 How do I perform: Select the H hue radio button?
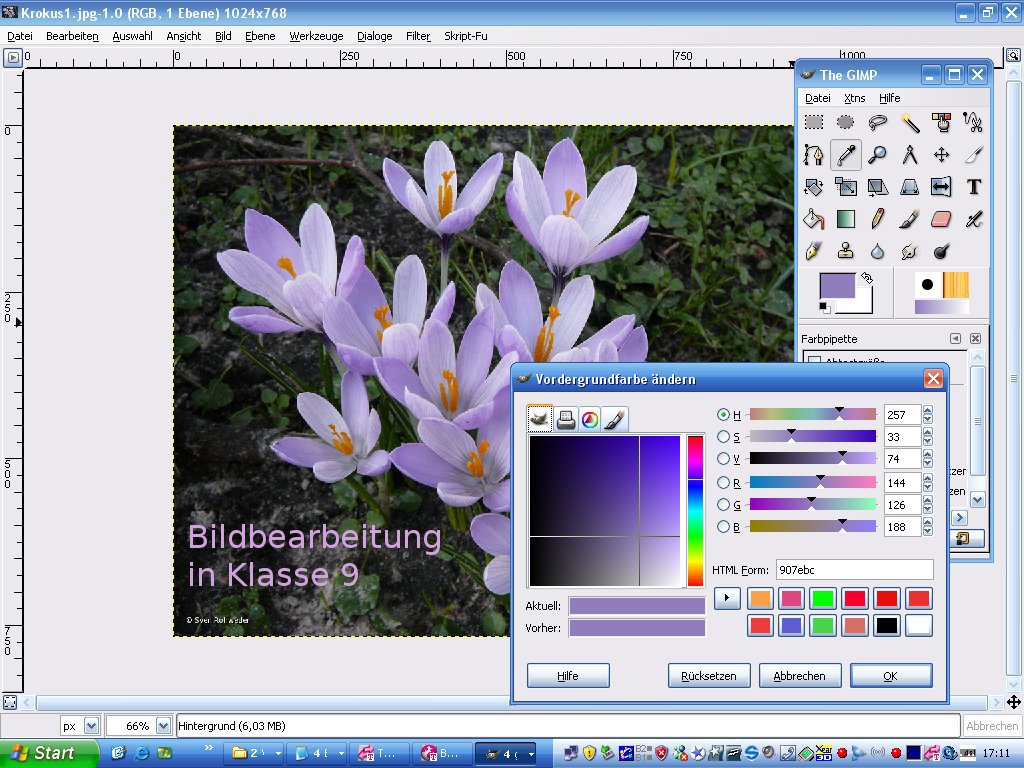724,414
